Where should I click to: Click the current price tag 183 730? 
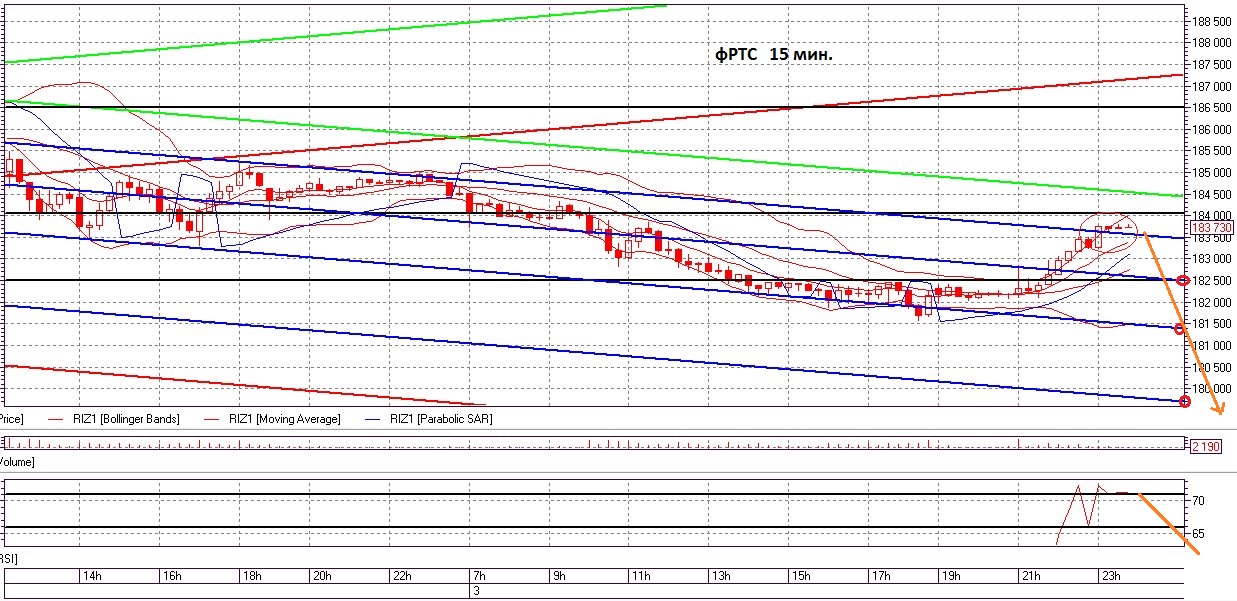[x=1210, y=228]
